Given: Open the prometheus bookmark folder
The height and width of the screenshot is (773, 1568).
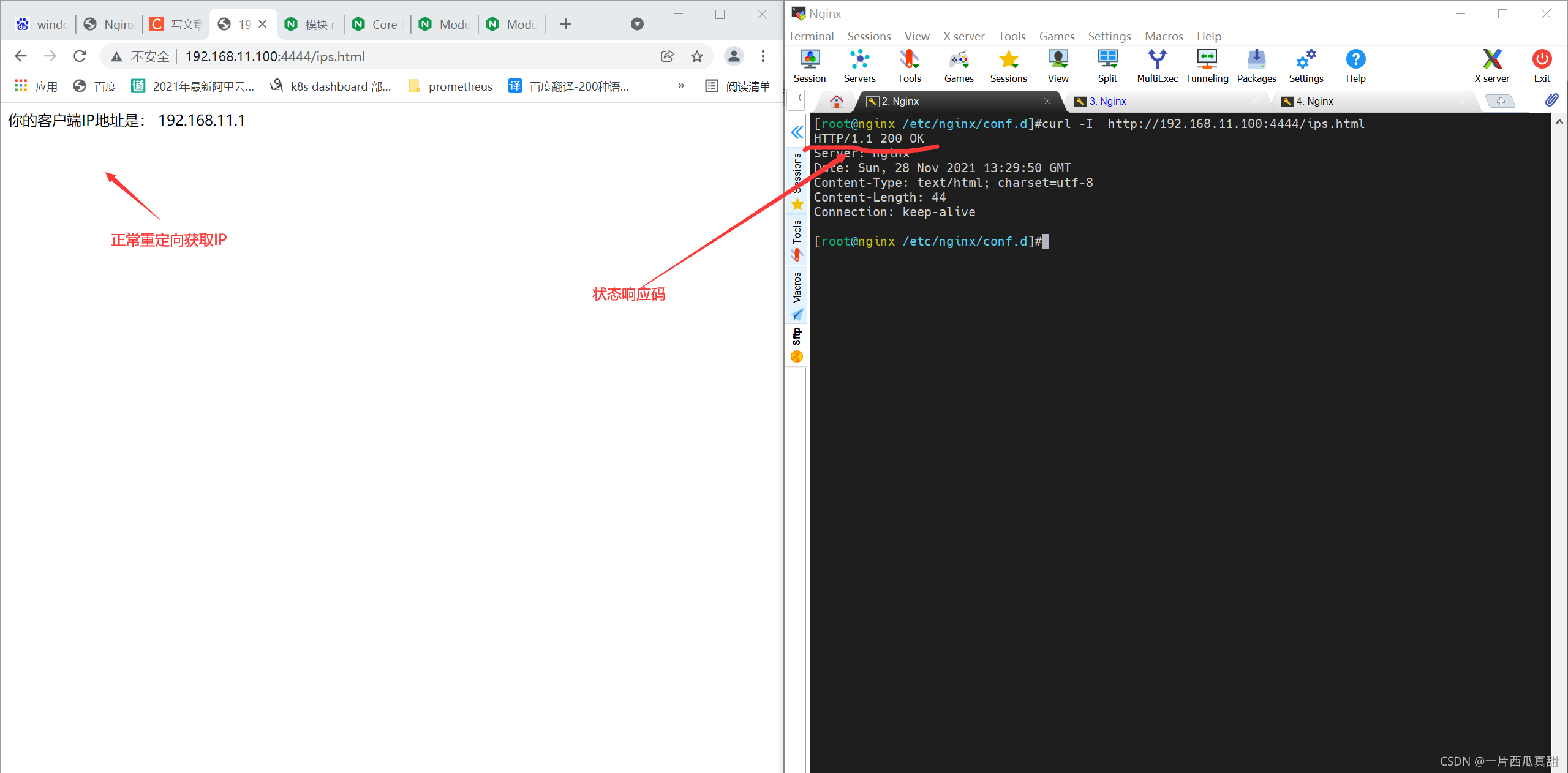Looking at the screenshot, I should pyautogui.click(x=450, y=86).
